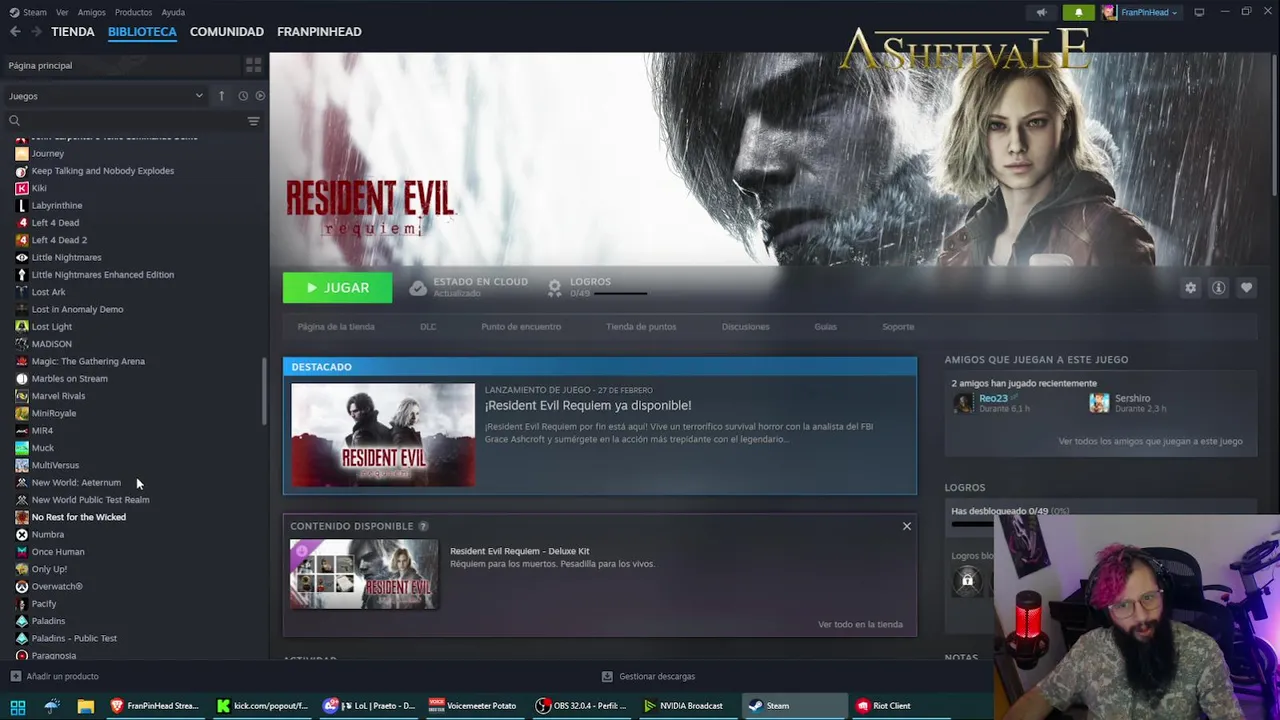Viewport: 1280px width, 720px height.
Task: Open game settings gear icon
Action: (x=1190, y=288)
